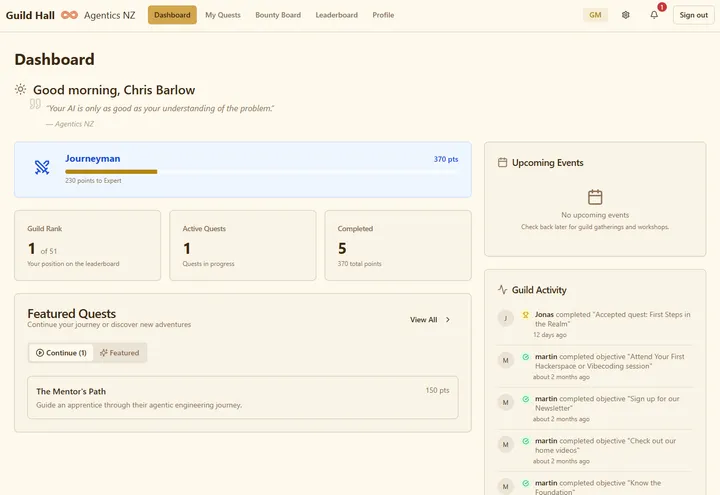Open the Bounty Board

point(278,15)
